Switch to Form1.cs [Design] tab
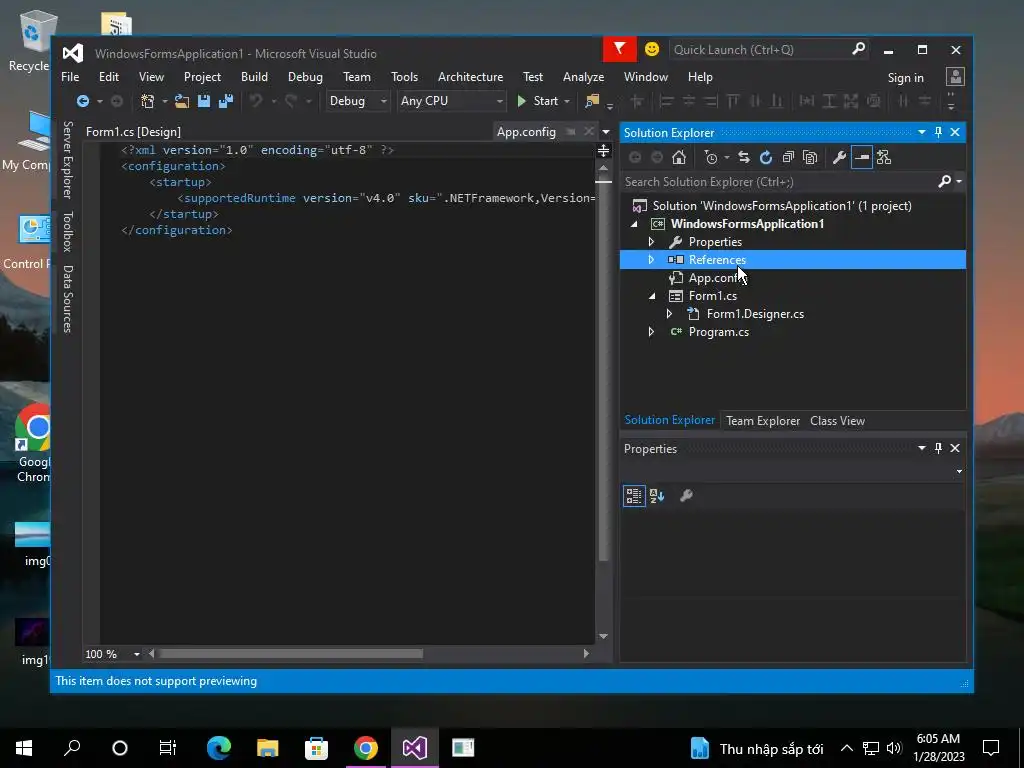This screenshot has width=1024, height=768. (133, 132)
